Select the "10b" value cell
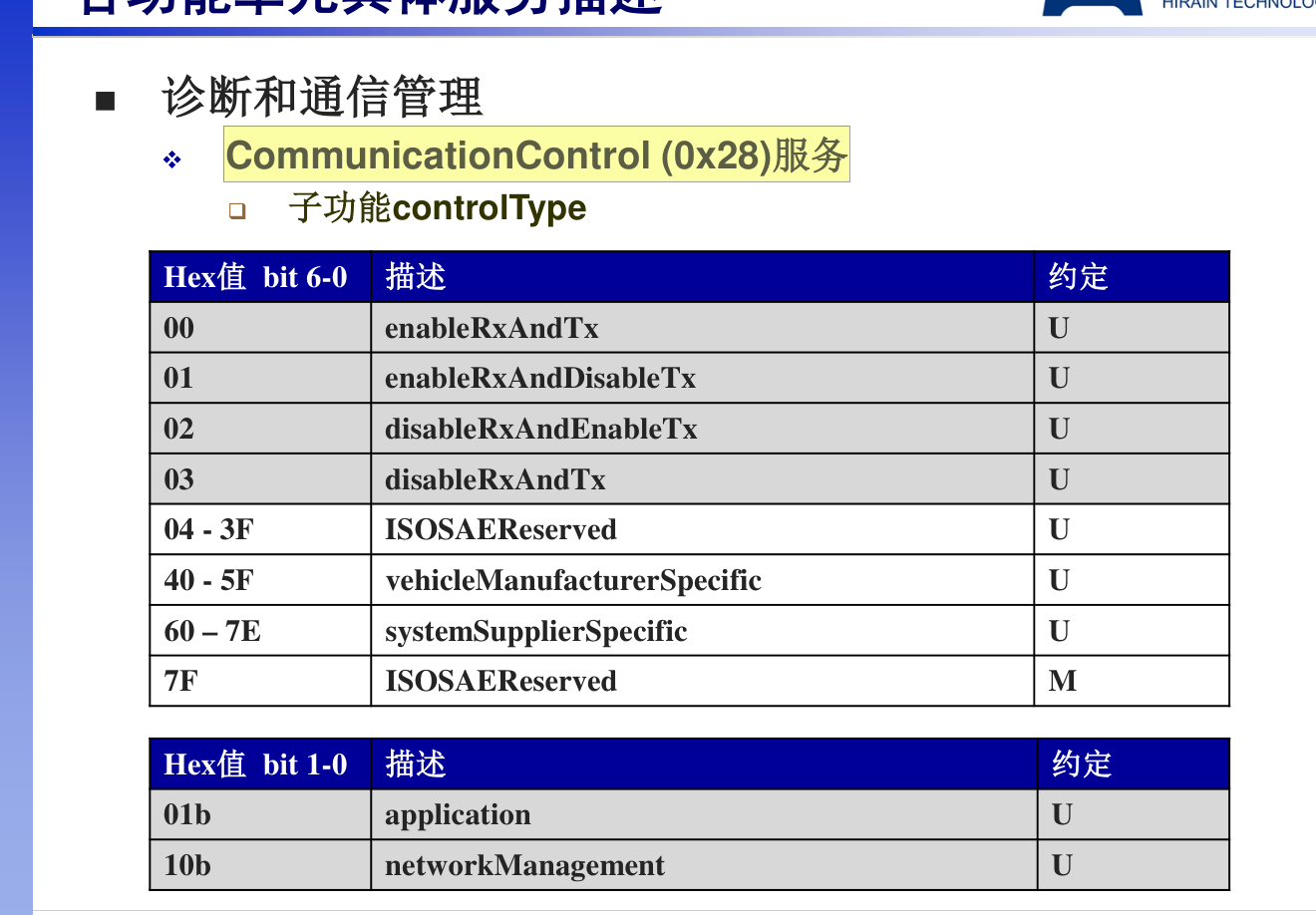The image size is (1316, 915). tap(260, 865)
